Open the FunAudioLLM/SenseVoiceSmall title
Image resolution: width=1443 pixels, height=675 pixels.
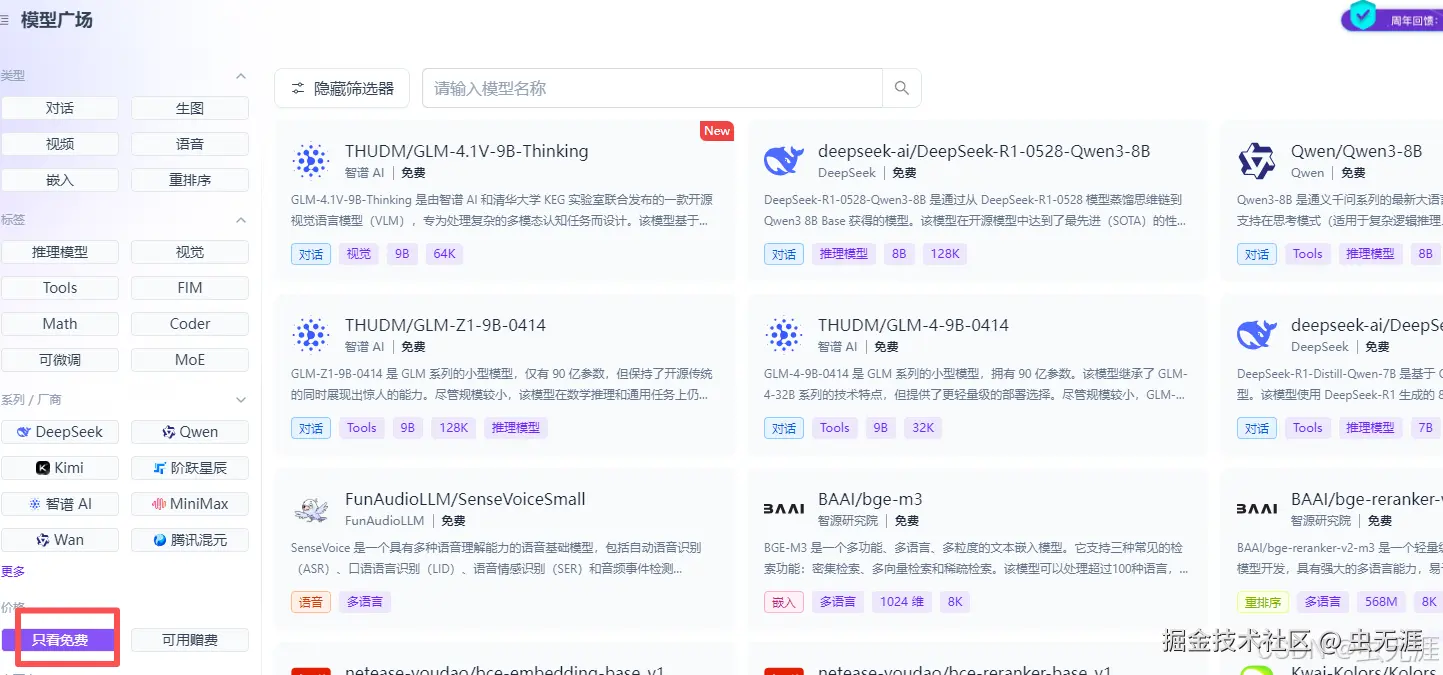tap(465, 499)
